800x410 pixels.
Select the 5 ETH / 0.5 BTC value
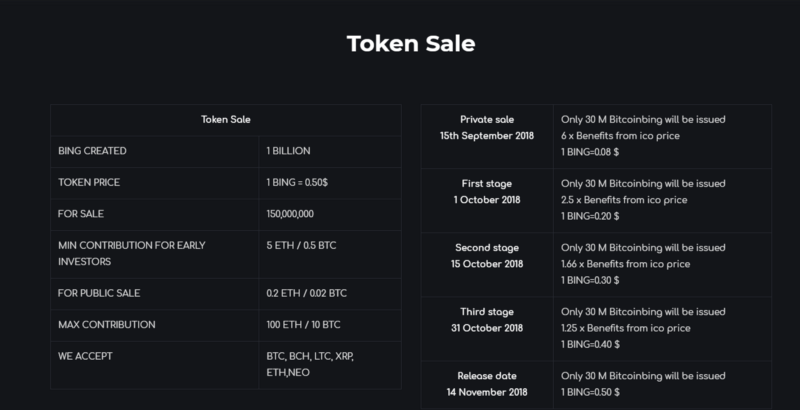[x=301, y=246]
